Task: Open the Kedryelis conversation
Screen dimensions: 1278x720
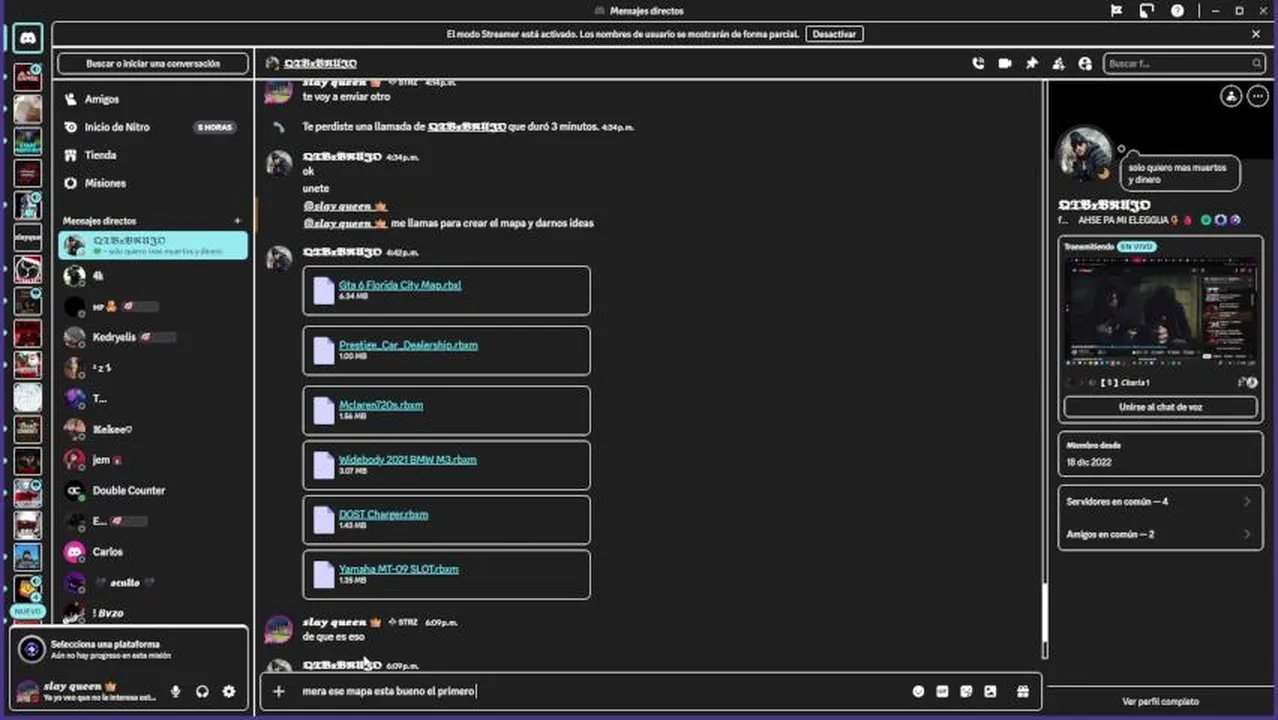Action: pos(152,337)
